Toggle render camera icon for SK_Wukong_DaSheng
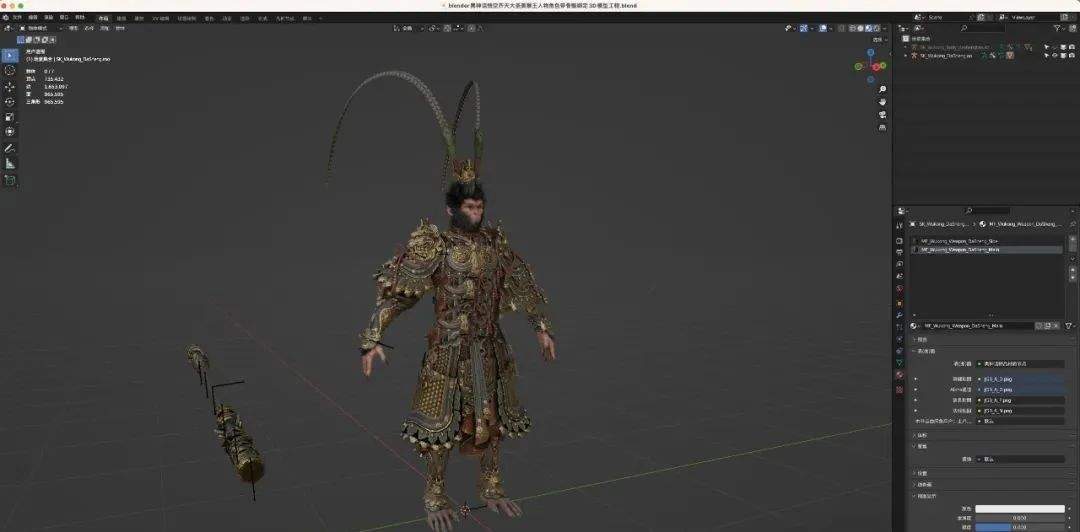The height and width of the screenshot is (532, 1080). 1072,55
